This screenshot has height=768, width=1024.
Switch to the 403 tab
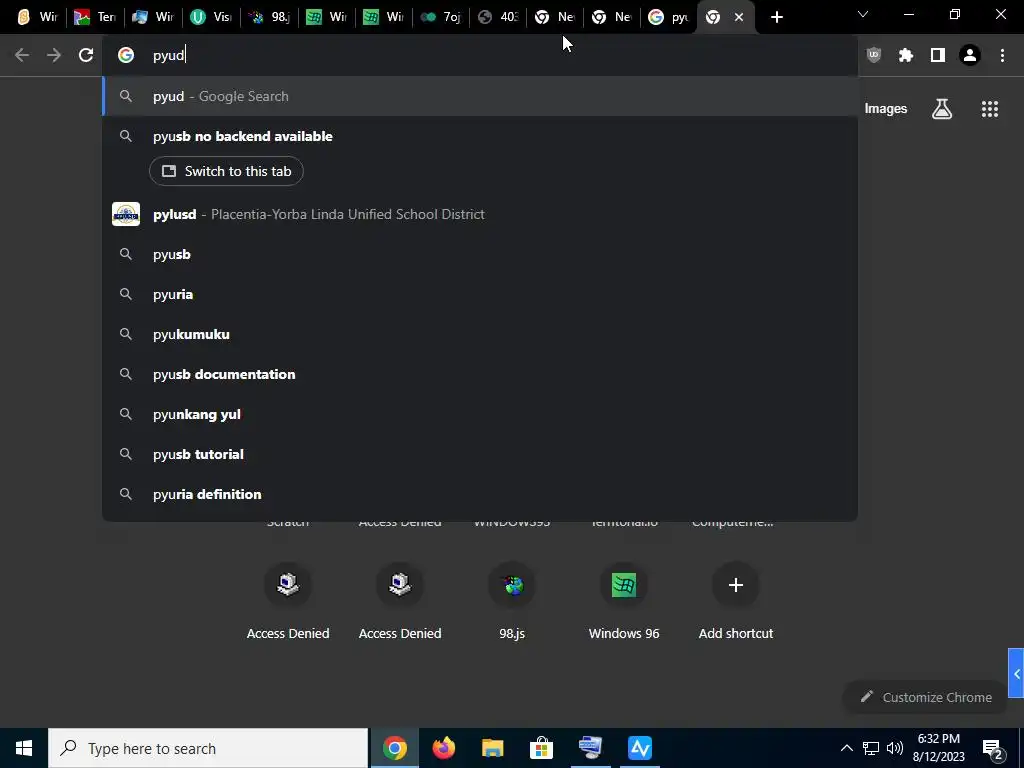click(498, 17)
